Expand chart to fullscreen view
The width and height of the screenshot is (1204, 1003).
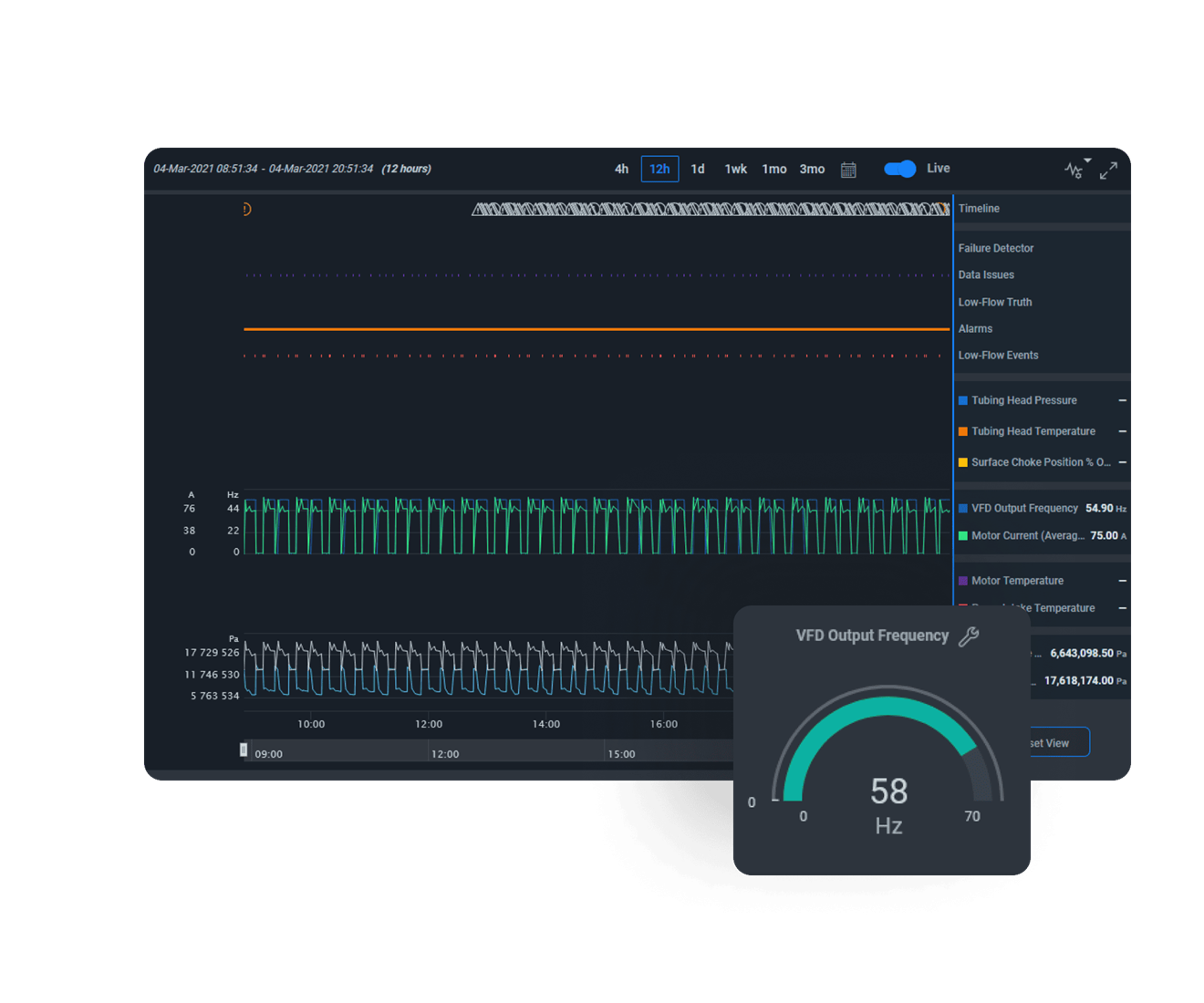pyautogui.click(x=1108, y=171)
